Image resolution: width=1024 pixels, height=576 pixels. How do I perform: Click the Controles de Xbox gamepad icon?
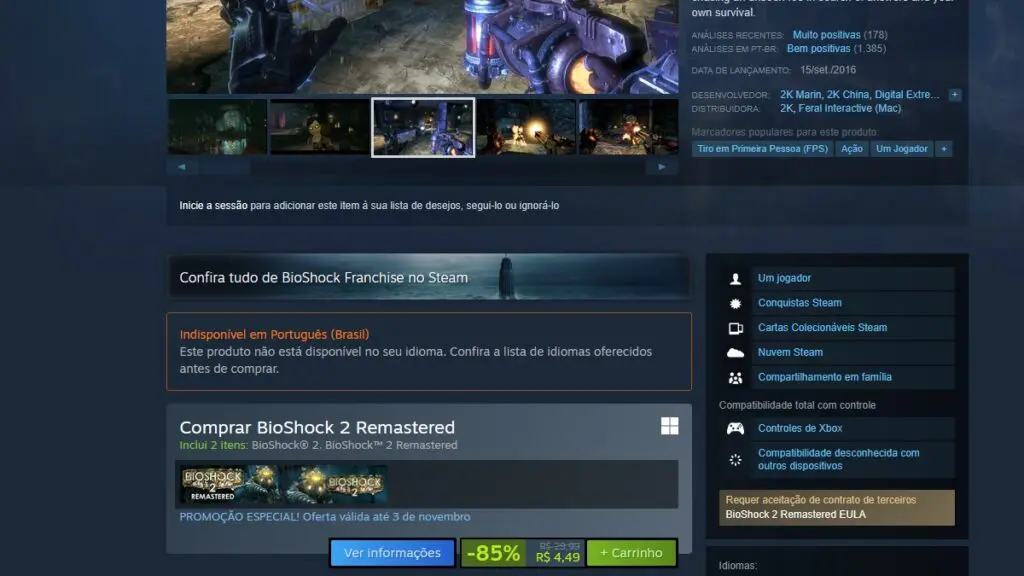click(736, 429)
